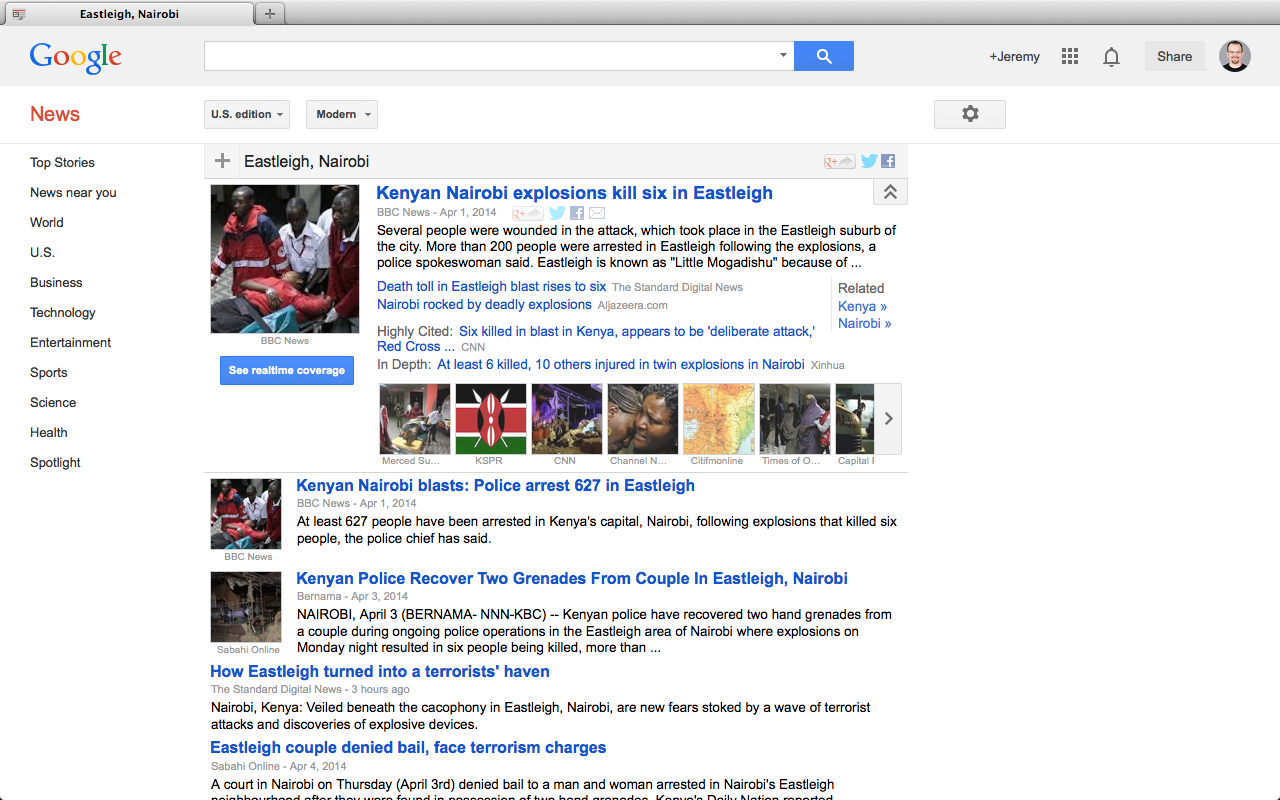1280x800 pixels.
Task: Open the Entertainment section
Action: [x=70, y=342]
